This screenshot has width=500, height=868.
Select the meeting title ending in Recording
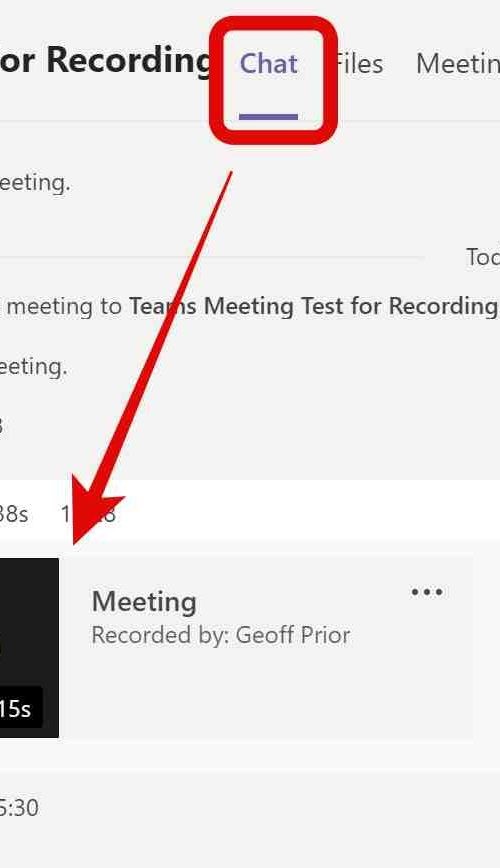(105, 60)
